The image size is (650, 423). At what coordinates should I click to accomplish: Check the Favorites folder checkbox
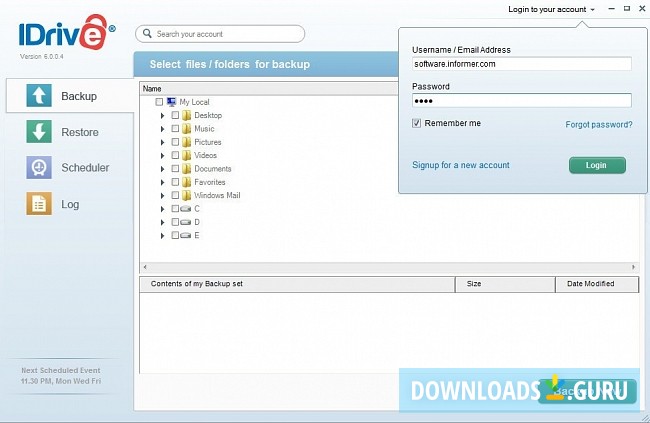tap(175, 182)
